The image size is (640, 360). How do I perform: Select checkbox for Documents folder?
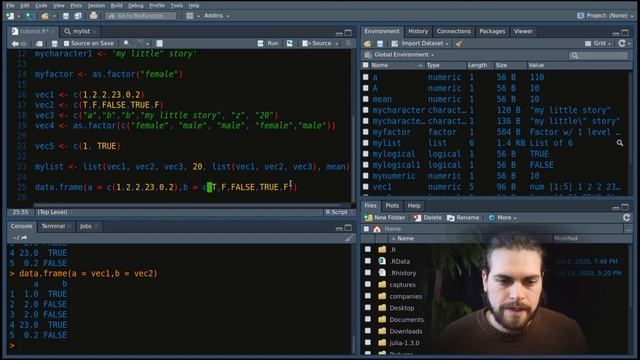point(368,319)
